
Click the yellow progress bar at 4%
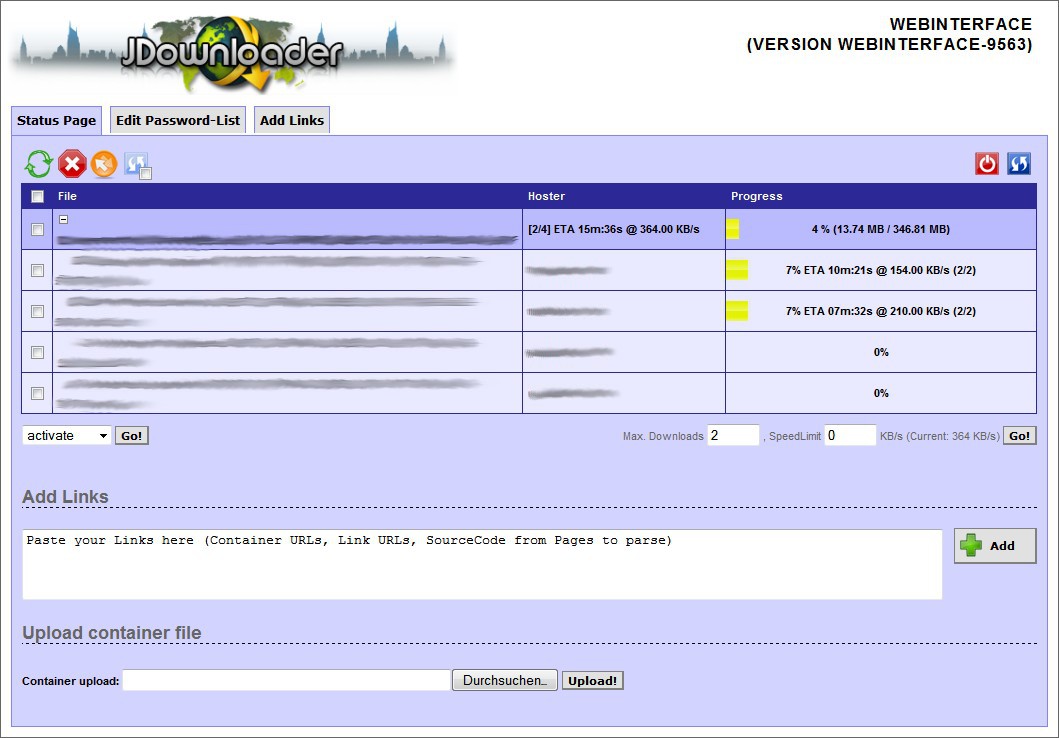click(x=733, y=230)
